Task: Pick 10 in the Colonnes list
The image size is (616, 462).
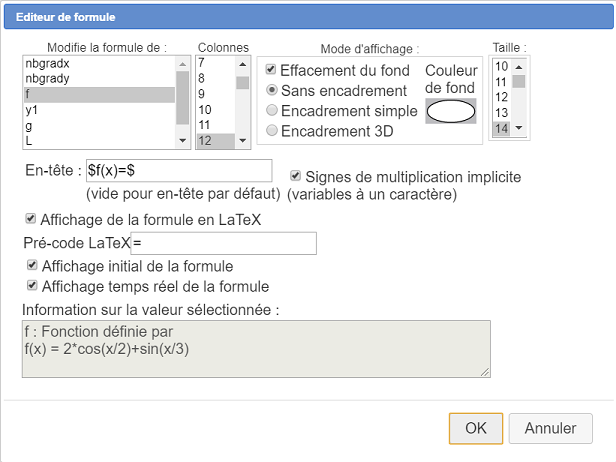Action: pos(216,110)
